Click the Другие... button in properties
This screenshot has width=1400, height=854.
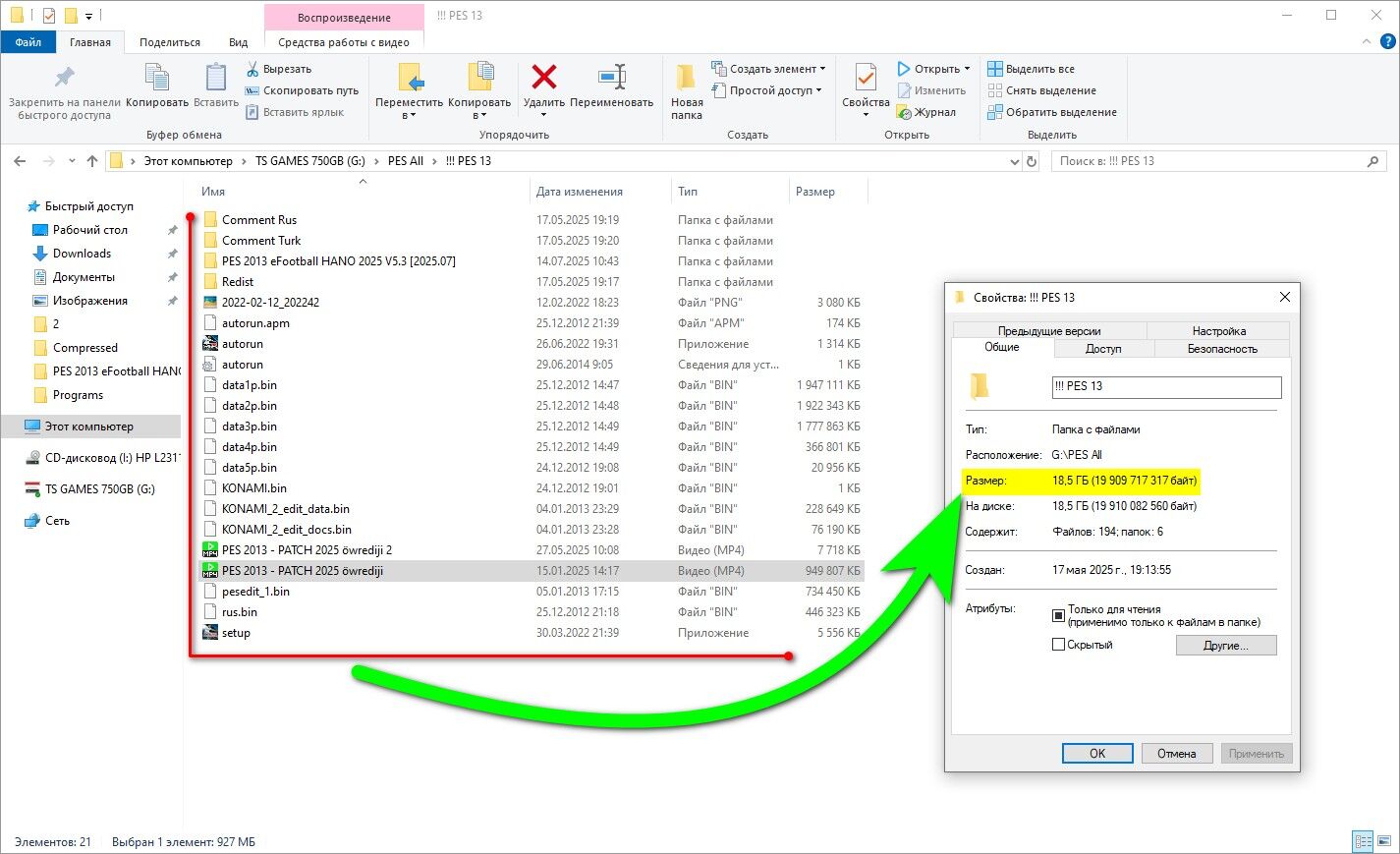(1226, 646)
